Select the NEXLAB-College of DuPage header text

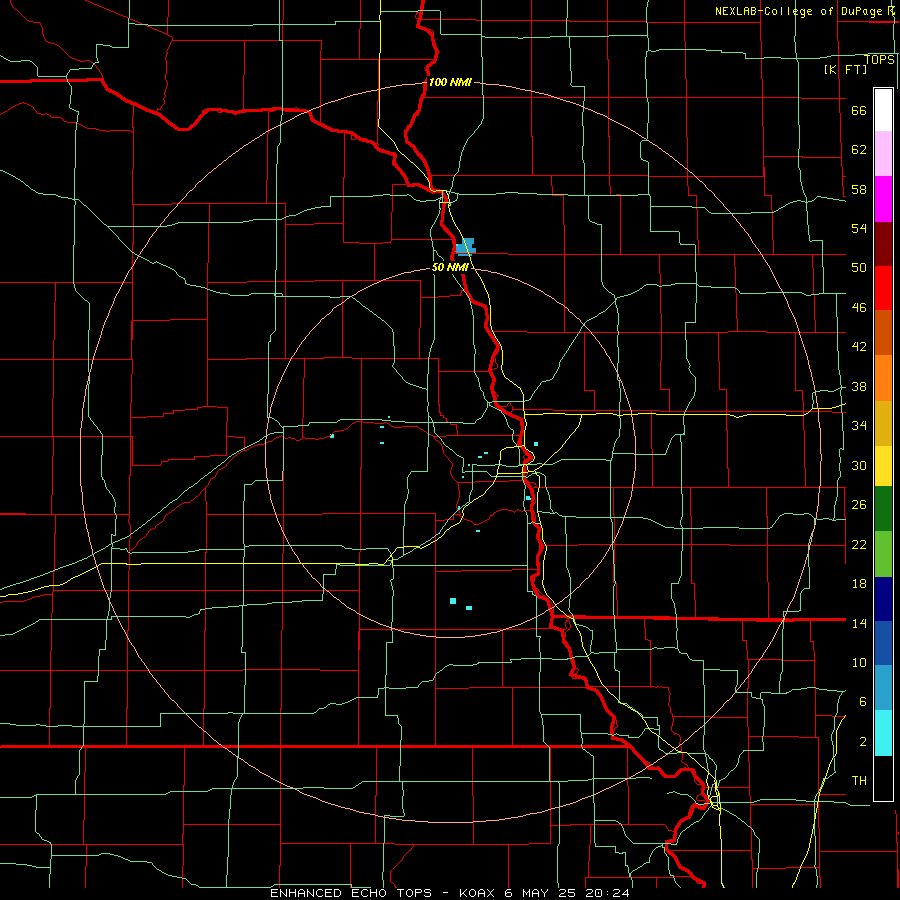click(x=805, y=11)
